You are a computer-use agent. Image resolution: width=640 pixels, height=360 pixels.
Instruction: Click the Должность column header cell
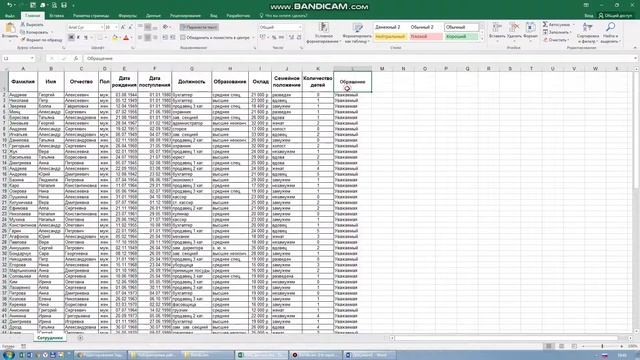(191, 82)
